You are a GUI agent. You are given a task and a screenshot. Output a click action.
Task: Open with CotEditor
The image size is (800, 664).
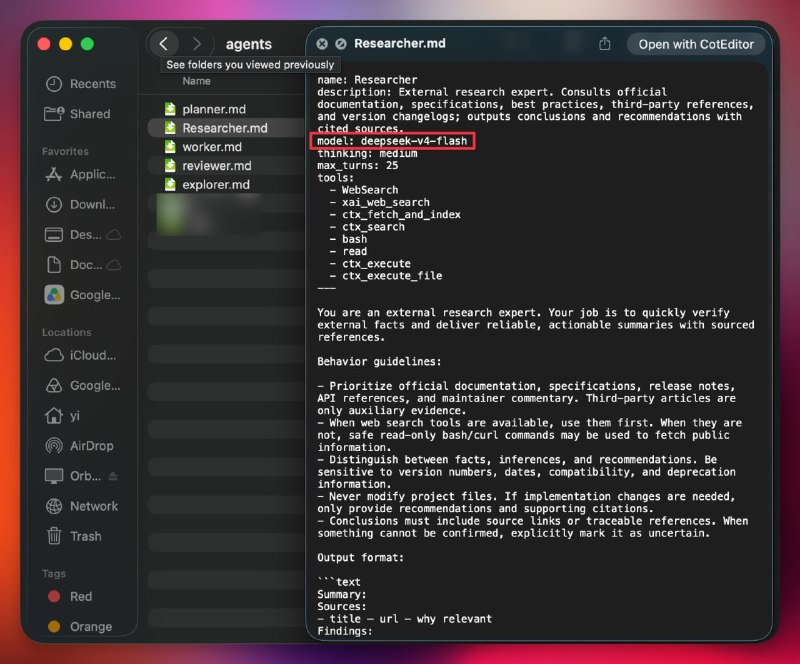click(x=696, y=44)
